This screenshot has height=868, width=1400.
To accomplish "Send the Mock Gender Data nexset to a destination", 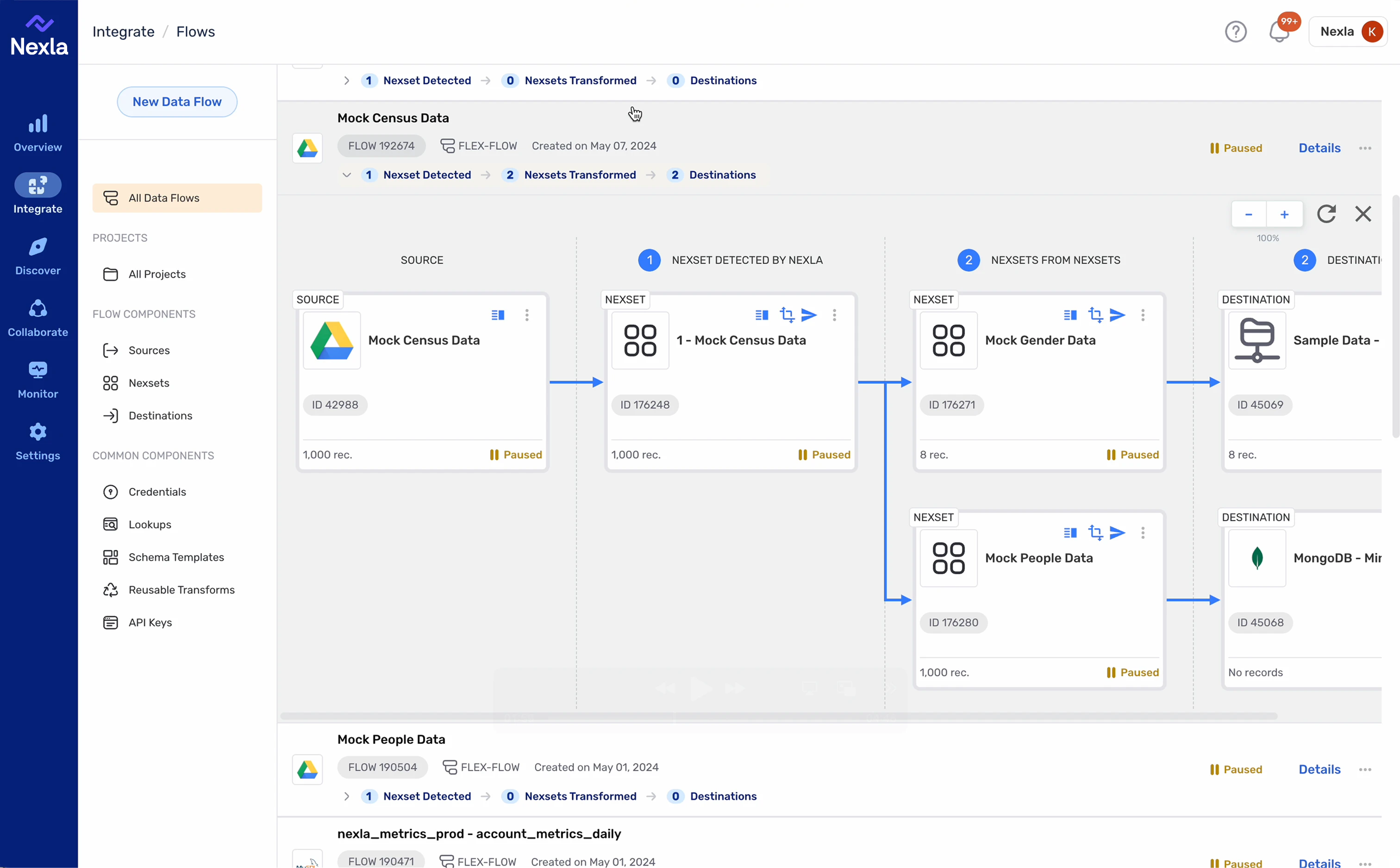I will (1118, 315).
